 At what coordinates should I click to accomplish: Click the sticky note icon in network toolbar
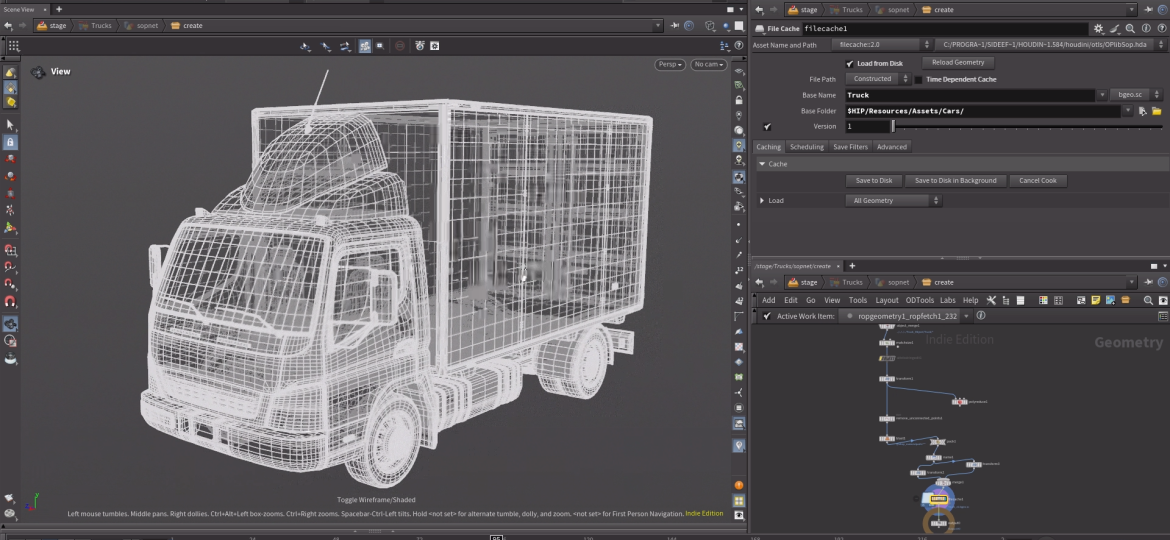[1096, 300]
